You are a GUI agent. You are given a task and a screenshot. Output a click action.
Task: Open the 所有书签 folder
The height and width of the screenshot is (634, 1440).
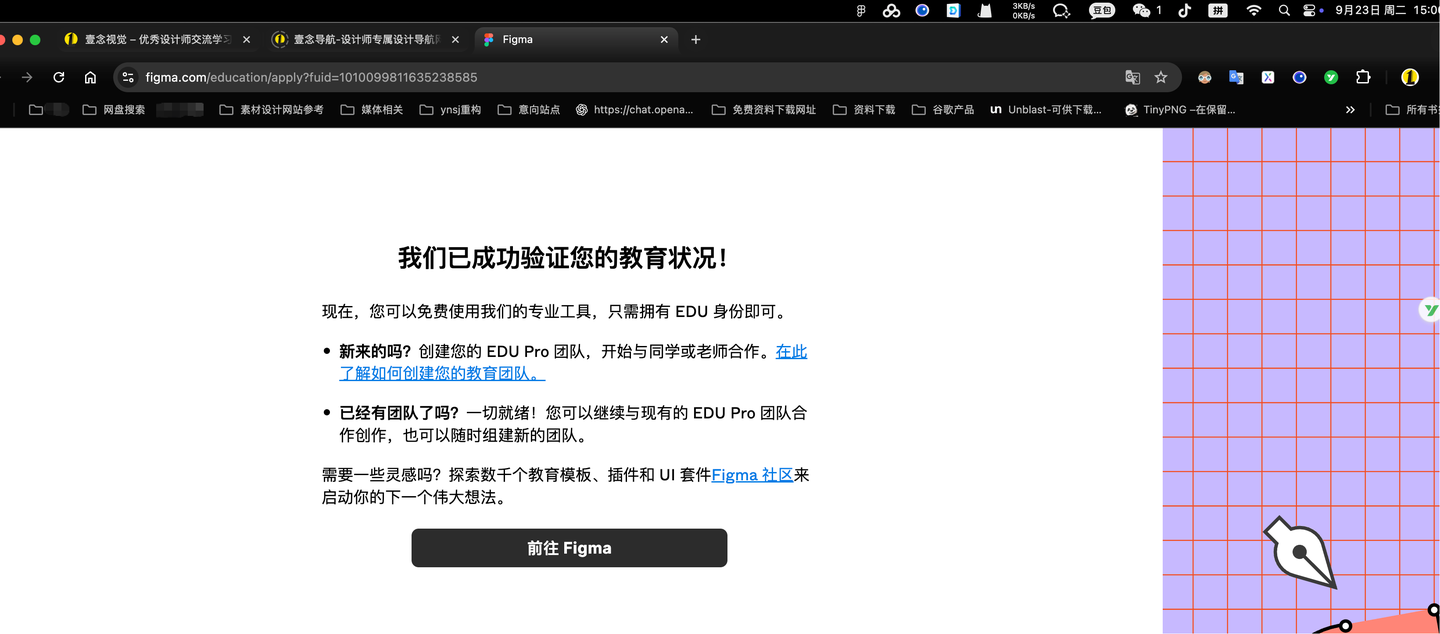tap(1412, 110)
